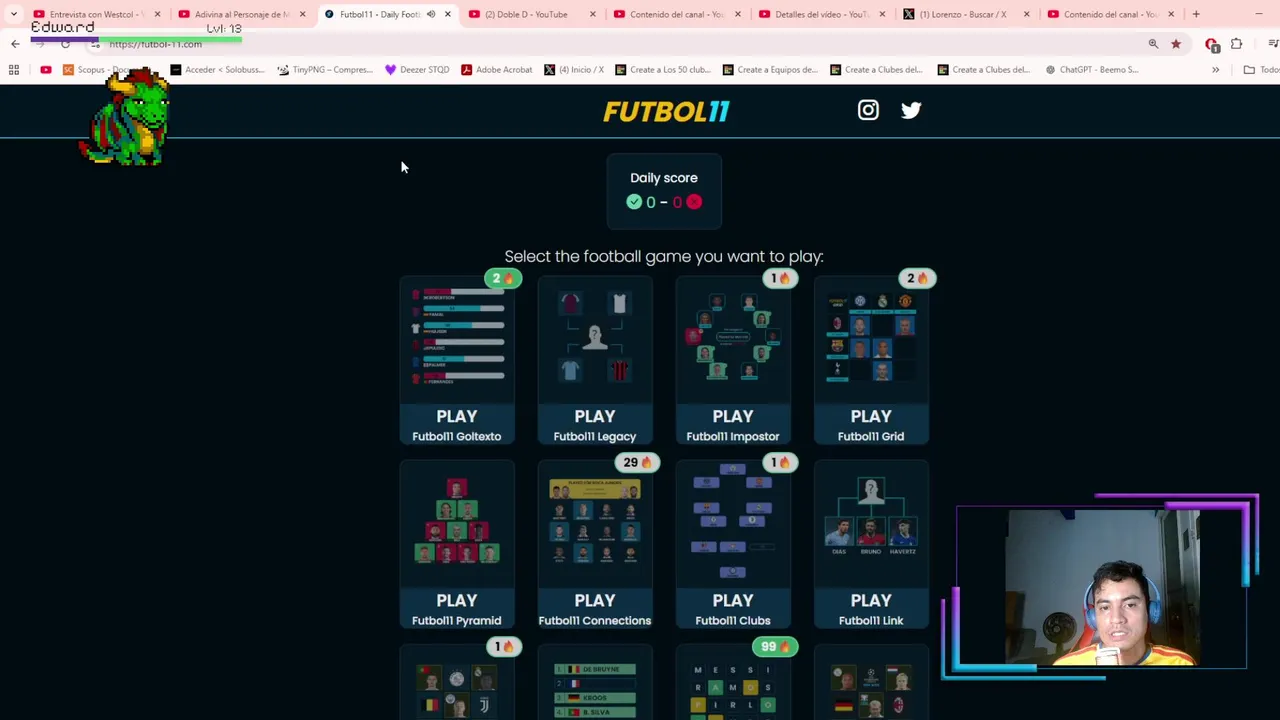Open the Acceder Solobuss bookmark
Image resolution: width=1280 pixels, height=720 pixels.
tap(217, 70)
